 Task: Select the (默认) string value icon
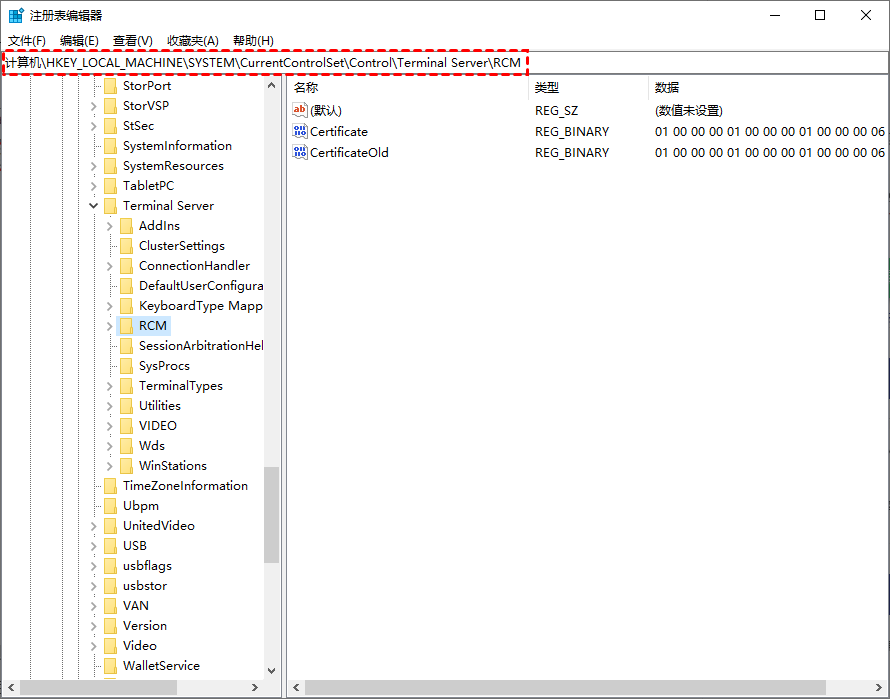(300, 110)
